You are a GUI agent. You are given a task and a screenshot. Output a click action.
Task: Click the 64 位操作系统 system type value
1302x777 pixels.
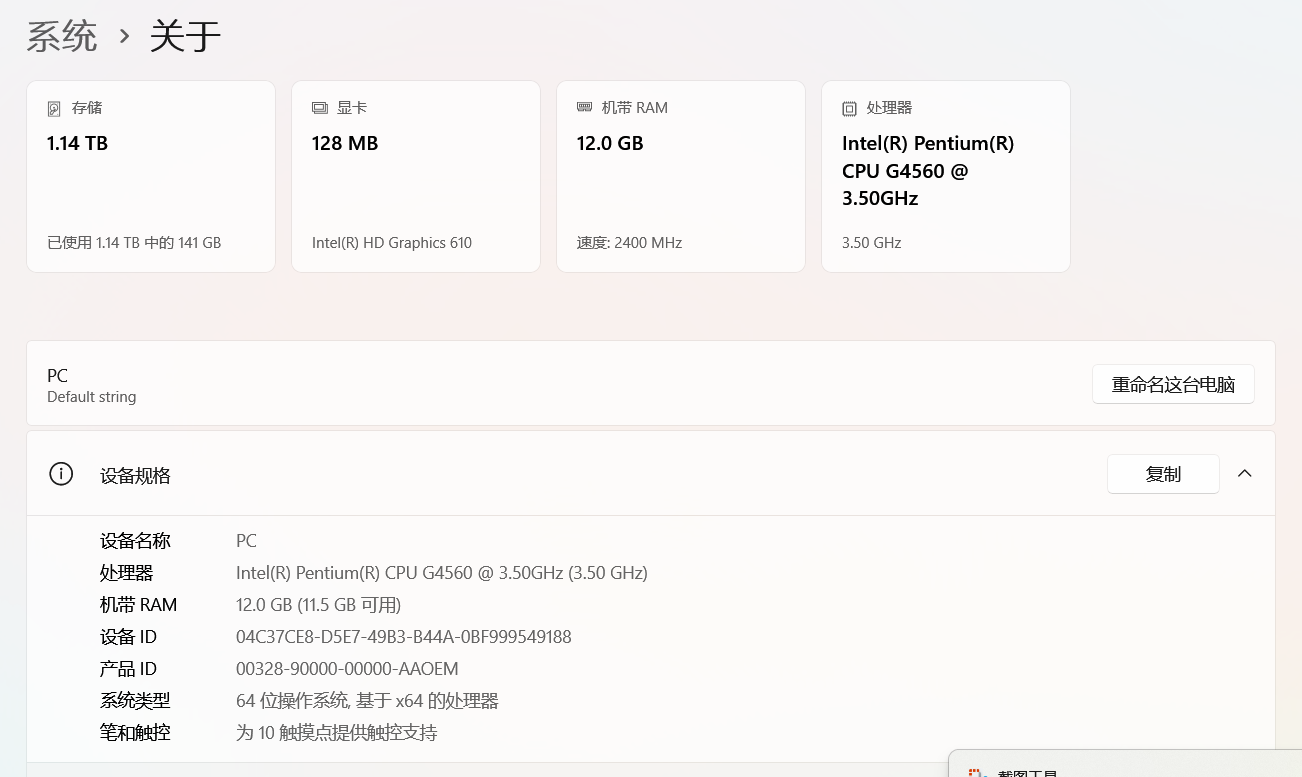point(367,701)
